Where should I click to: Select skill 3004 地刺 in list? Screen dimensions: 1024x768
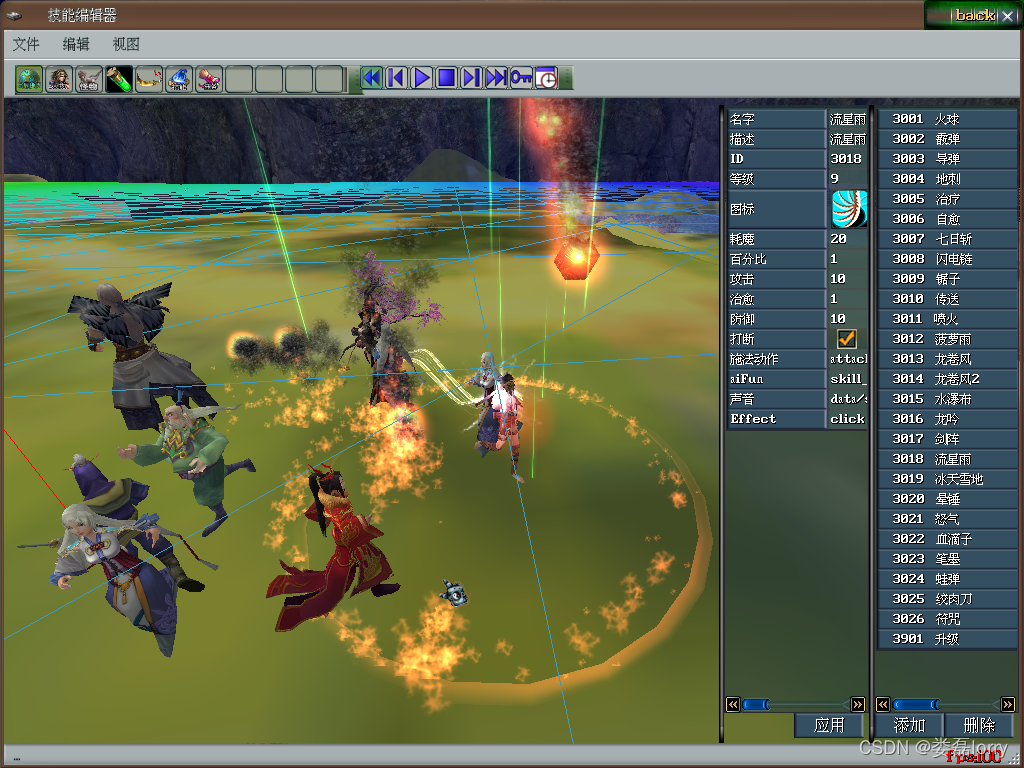[948, 179]
